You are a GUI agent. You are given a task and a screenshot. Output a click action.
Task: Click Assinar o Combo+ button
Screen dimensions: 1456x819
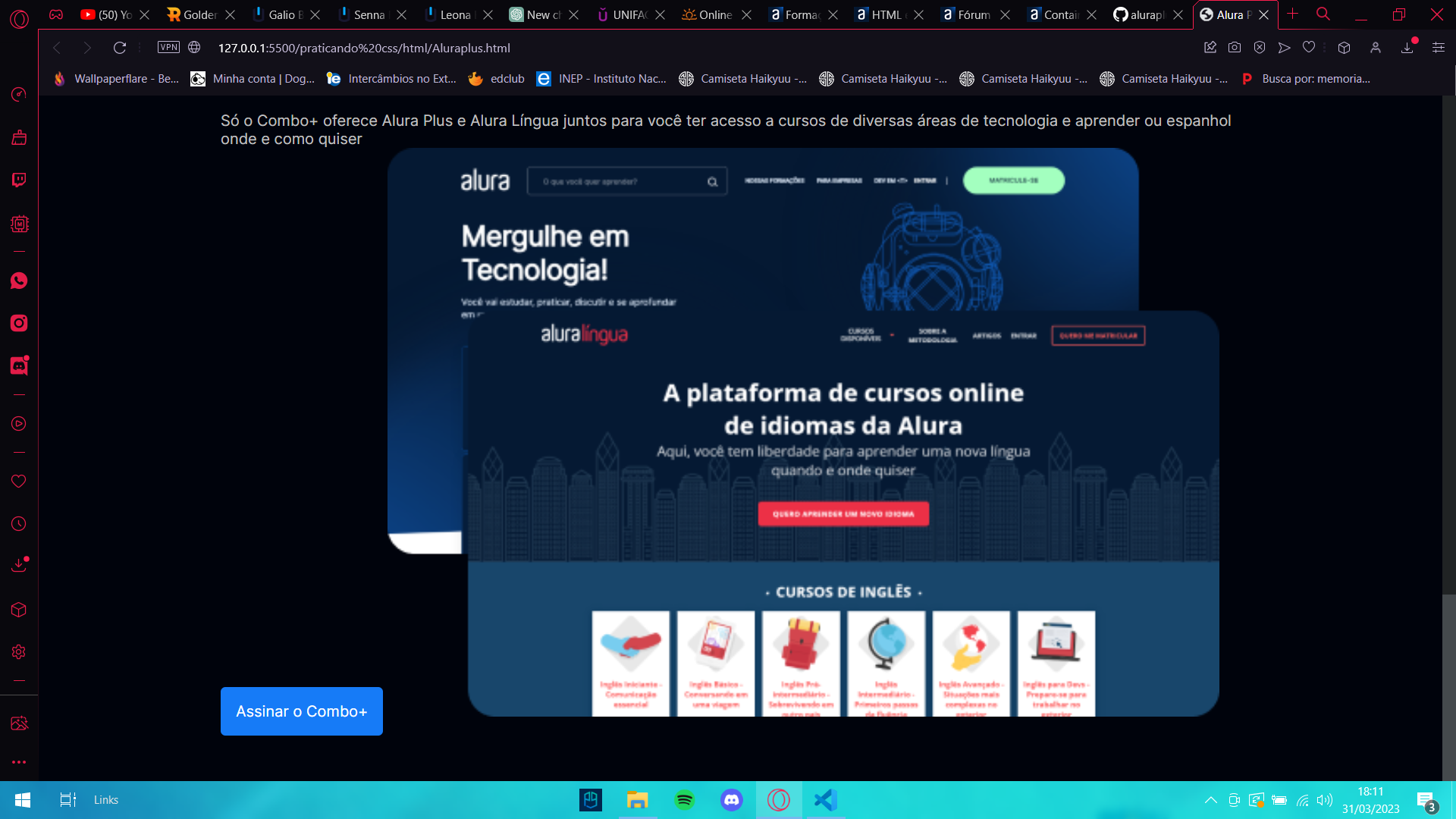(x=301, y=711)
